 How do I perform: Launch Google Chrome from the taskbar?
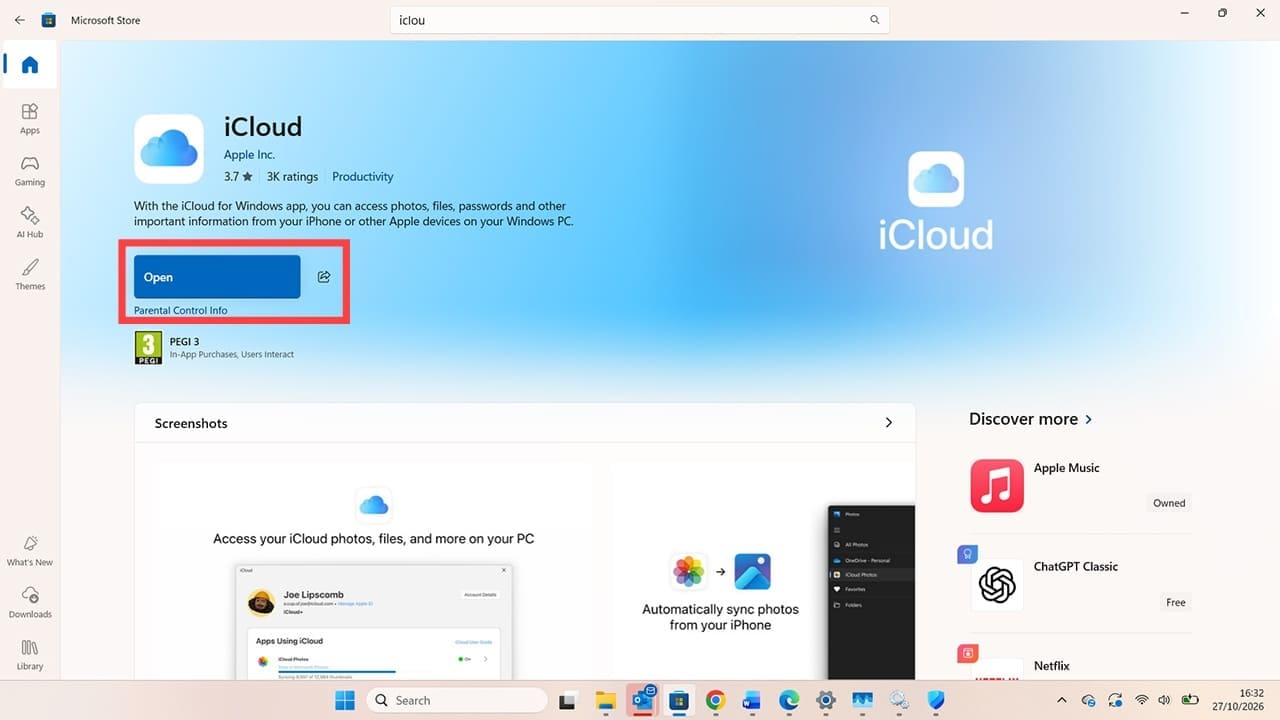point(714,700)
